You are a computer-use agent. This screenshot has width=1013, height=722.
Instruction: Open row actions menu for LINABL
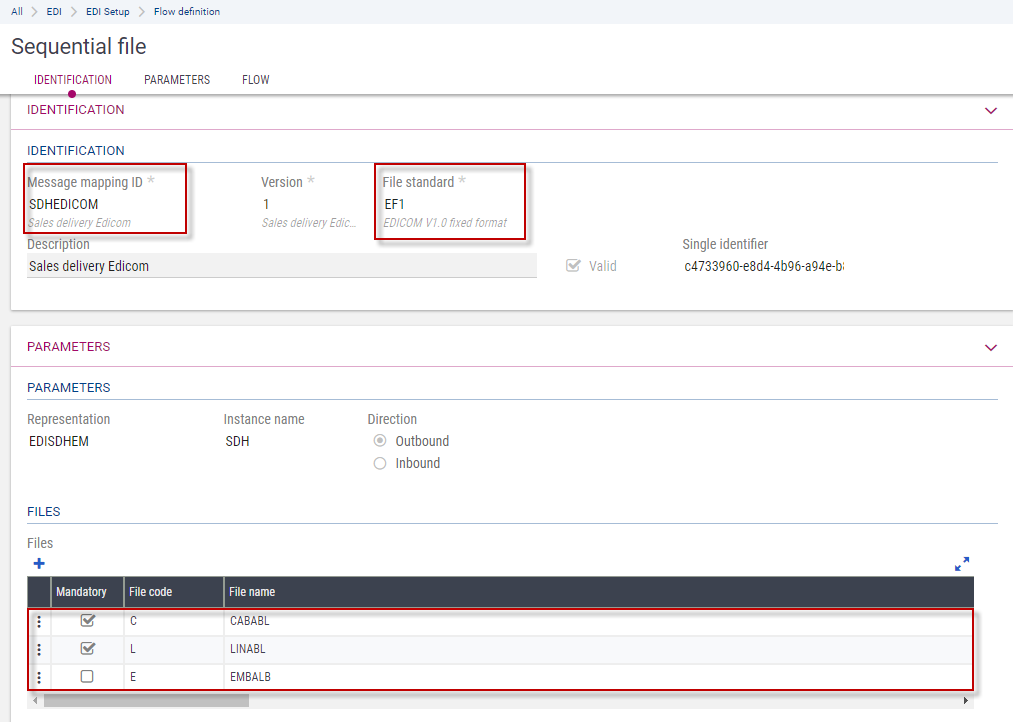pyautogui.click(x=39, y=649)
